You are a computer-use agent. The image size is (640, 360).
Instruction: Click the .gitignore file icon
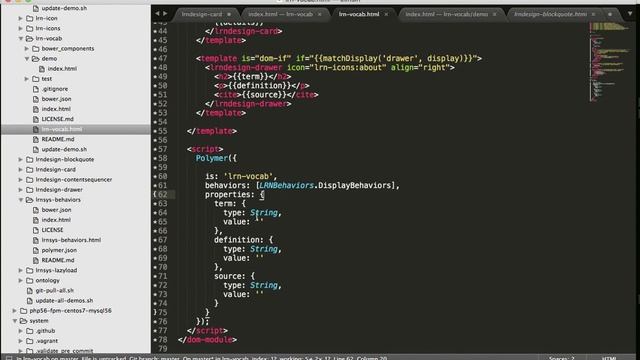click(x=36, y=89)
